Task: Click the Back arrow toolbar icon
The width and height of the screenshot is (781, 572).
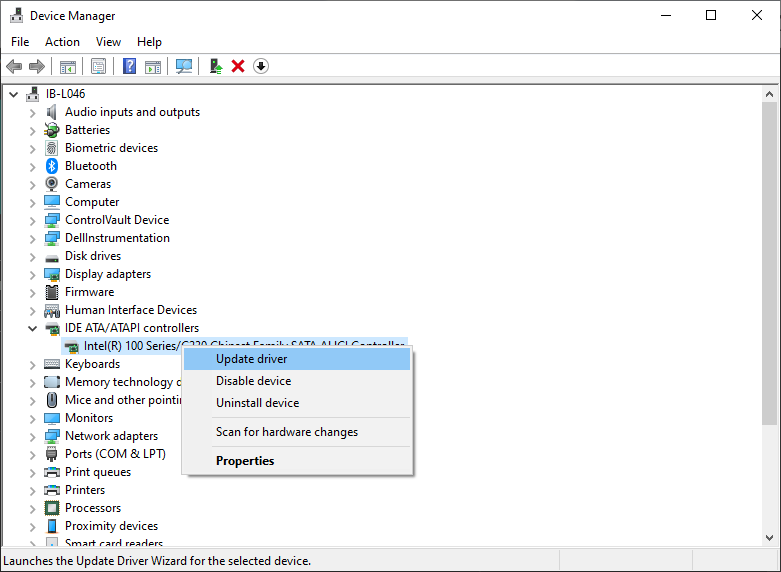Action: pos(14,66)
